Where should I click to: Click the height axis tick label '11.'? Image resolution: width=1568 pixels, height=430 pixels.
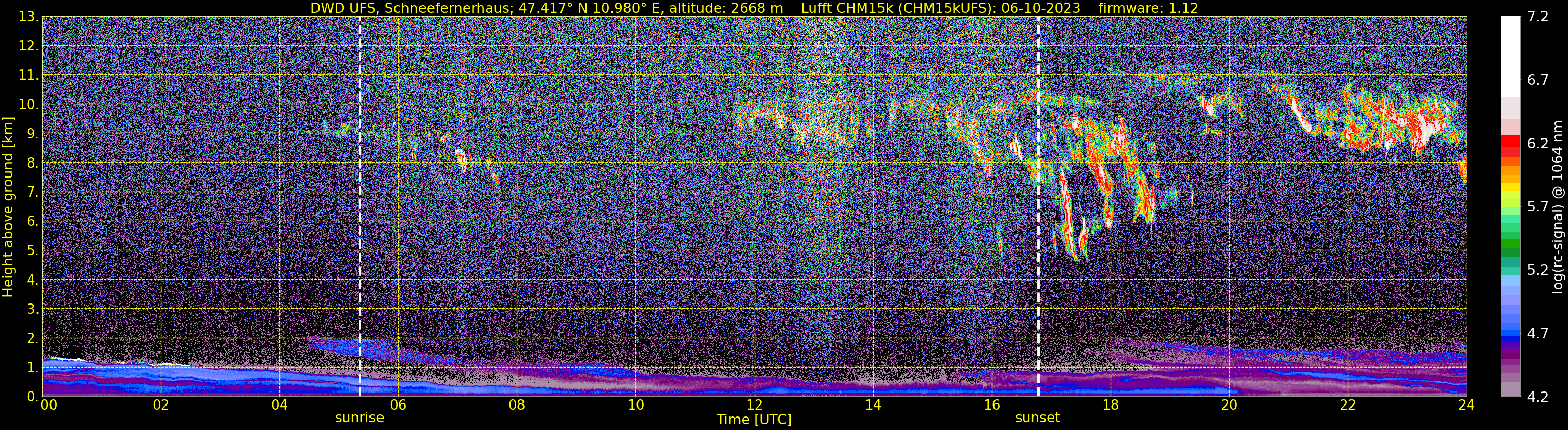pos(29,75)
